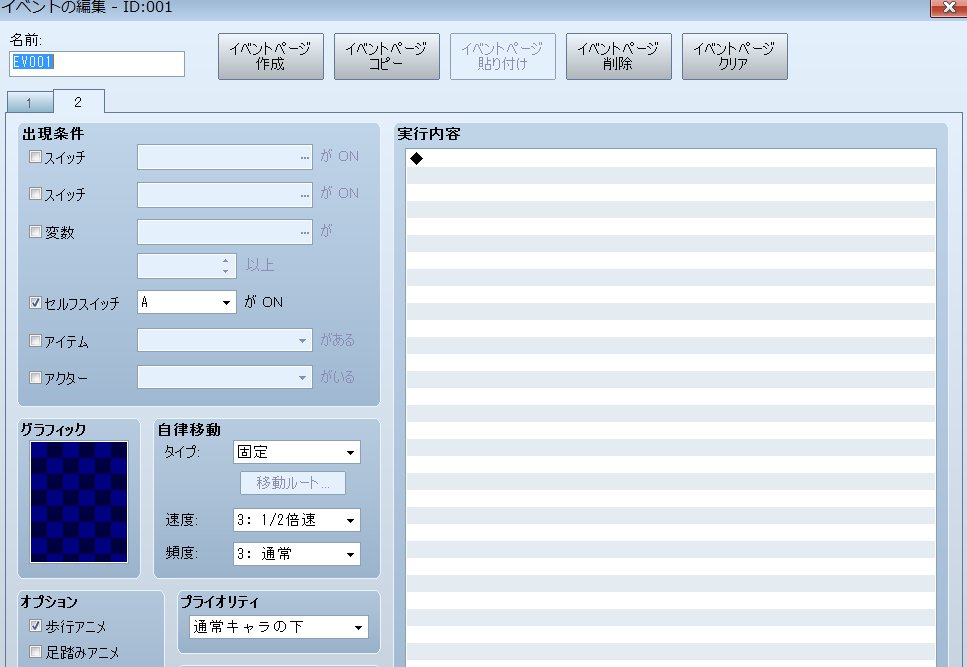
Task: Switch to event page tab 1
Action: [29, 103]
